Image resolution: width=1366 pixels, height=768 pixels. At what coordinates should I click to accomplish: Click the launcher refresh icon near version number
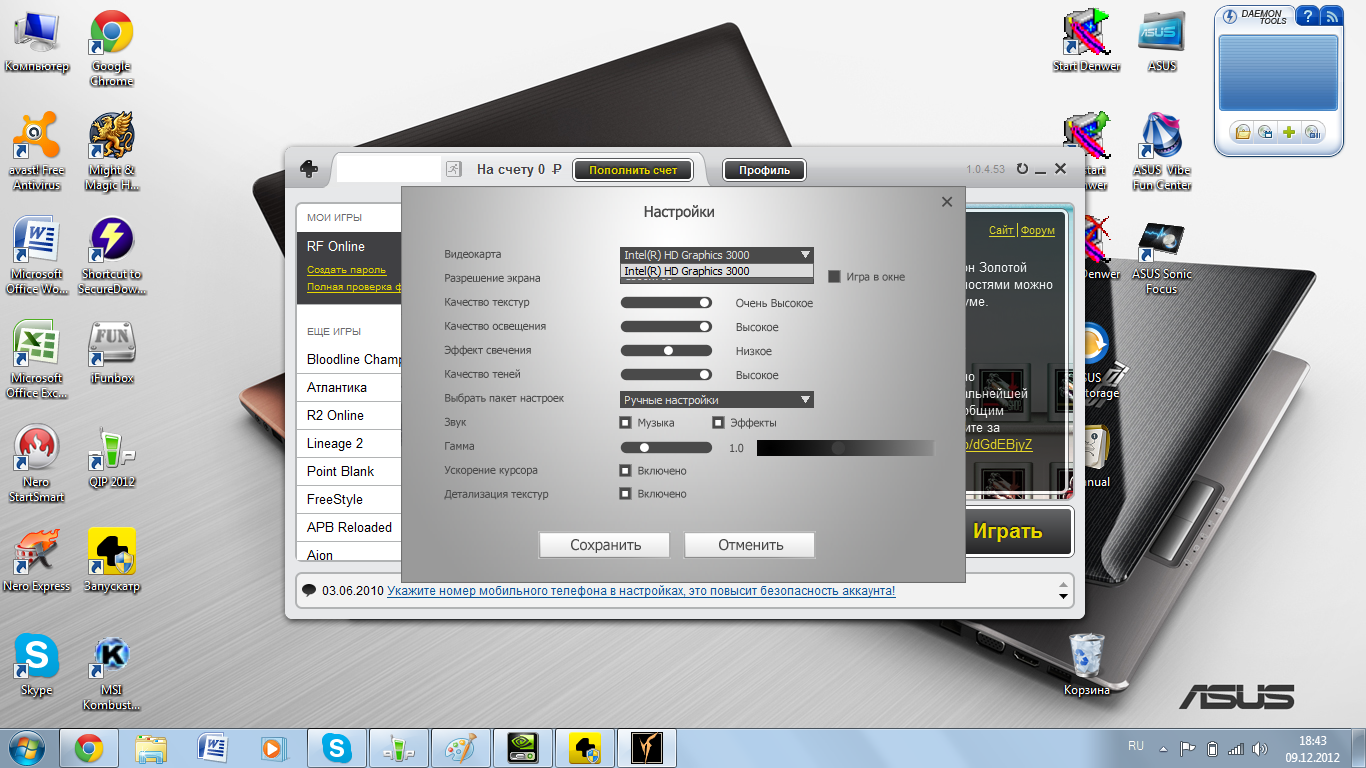(x=1022, y=169)
